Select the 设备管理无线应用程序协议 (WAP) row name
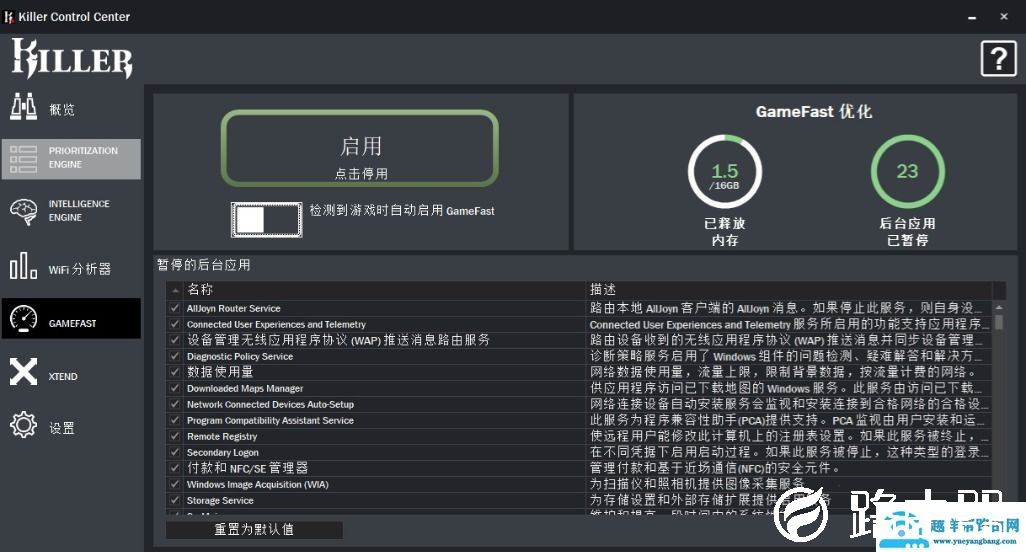The width and height of the screenshot is (1026, 552). click(x=338, y=340)
